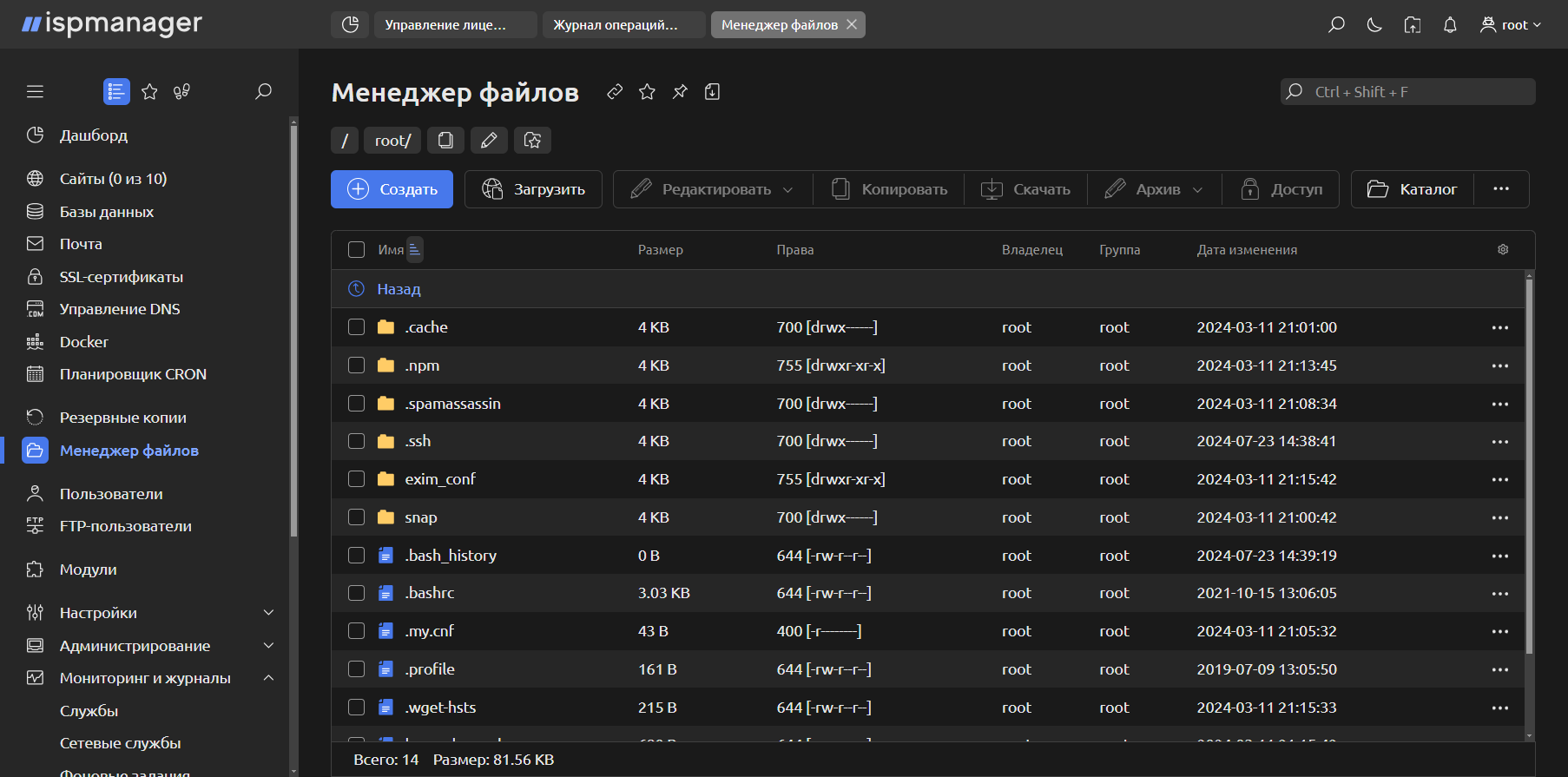Click the sidebar vertical scrollbar
Image resolution: width=1568 pixels, height=777 pixels.
point(293,330)
